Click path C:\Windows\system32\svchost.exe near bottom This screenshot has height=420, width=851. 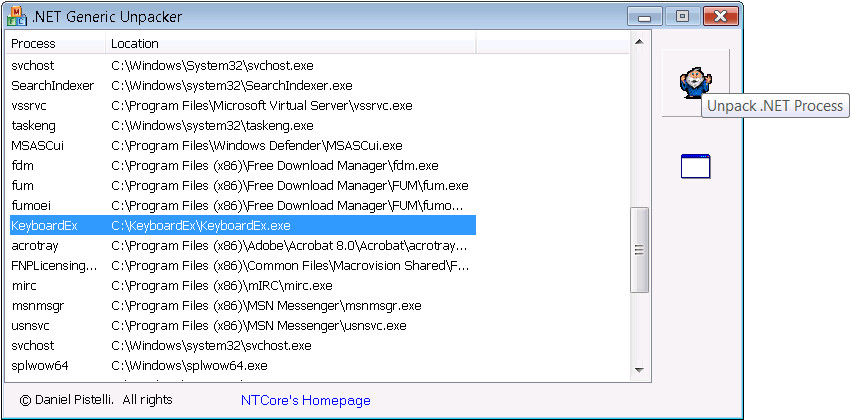[x=211, y=346]
